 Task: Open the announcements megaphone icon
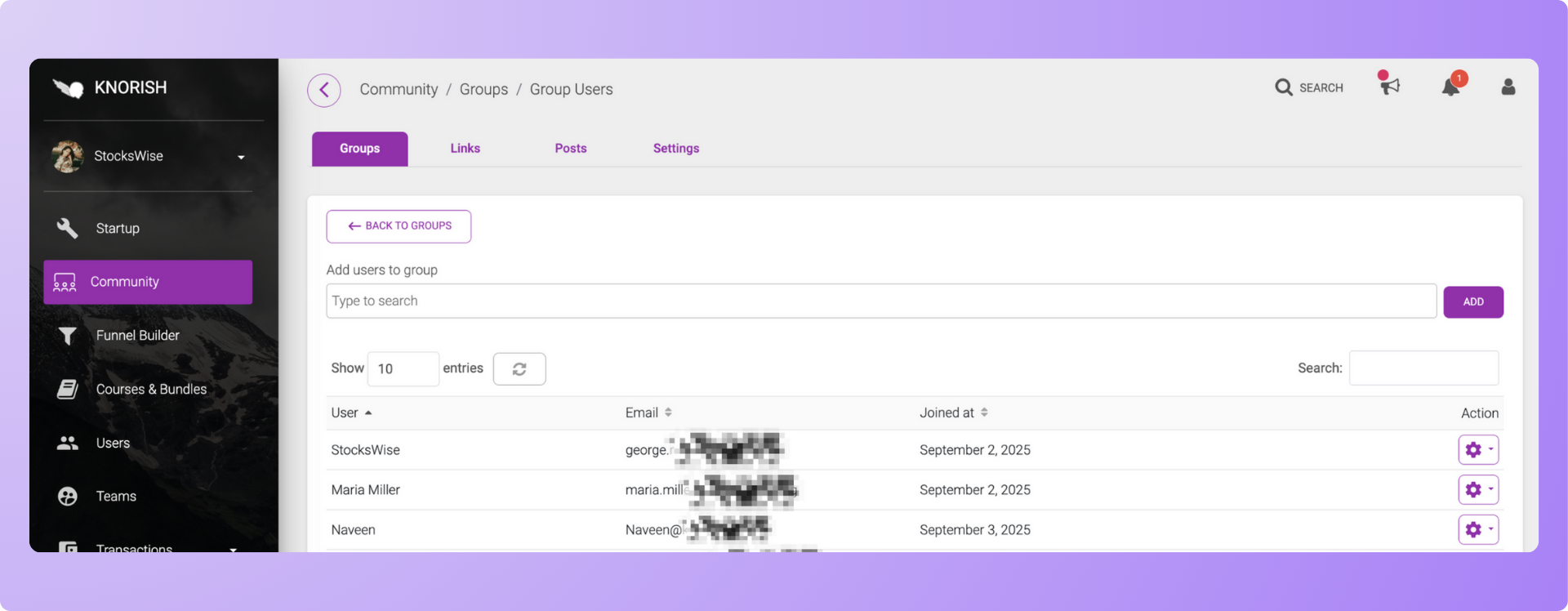pos(1389,86)
